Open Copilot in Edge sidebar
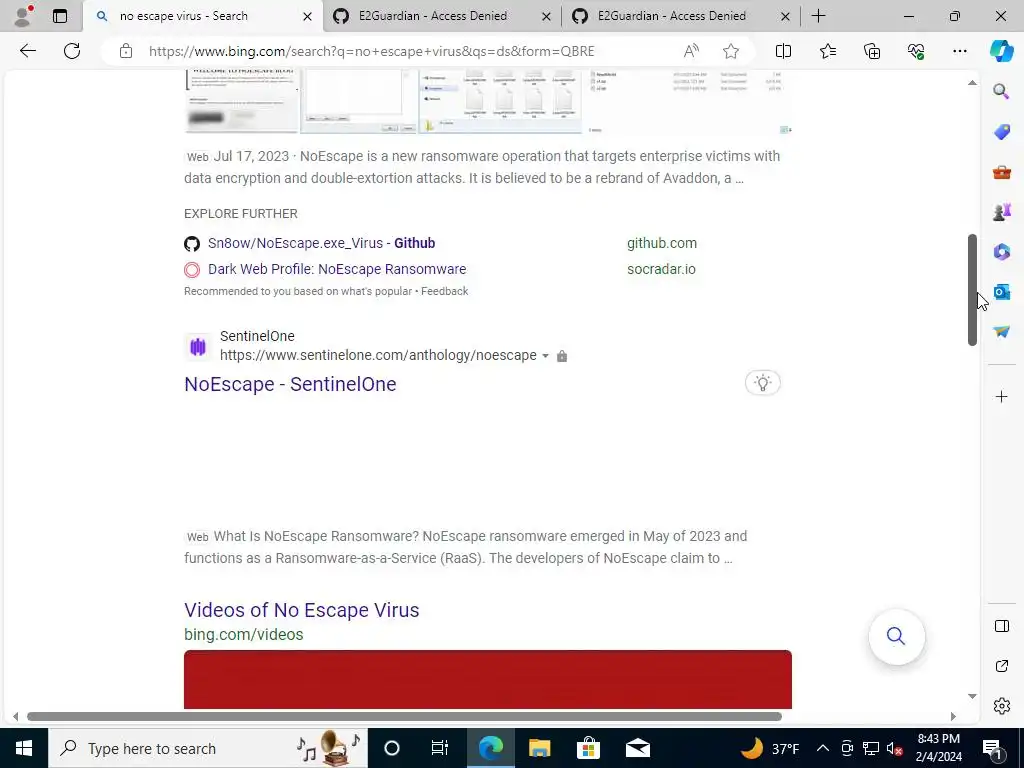The width and height of the screenshot is (1024, 768). pos(1001,51)
